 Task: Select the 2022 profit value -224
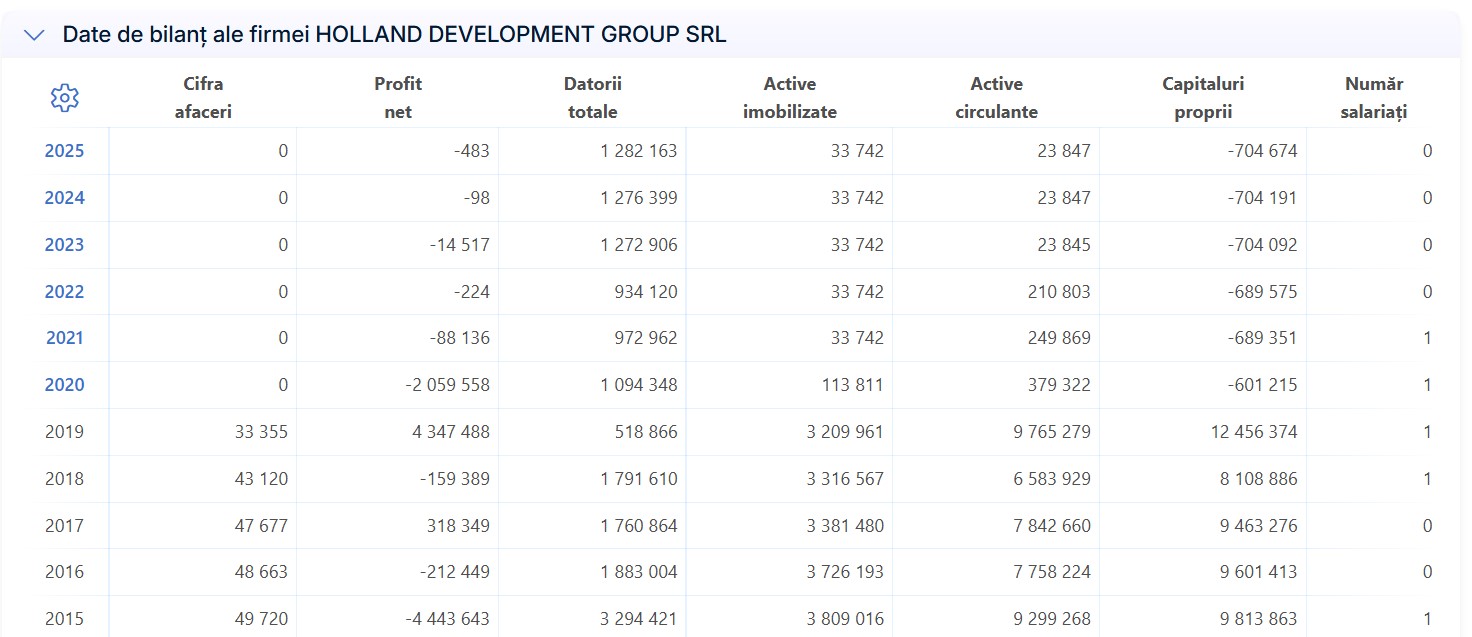point(471,292)
